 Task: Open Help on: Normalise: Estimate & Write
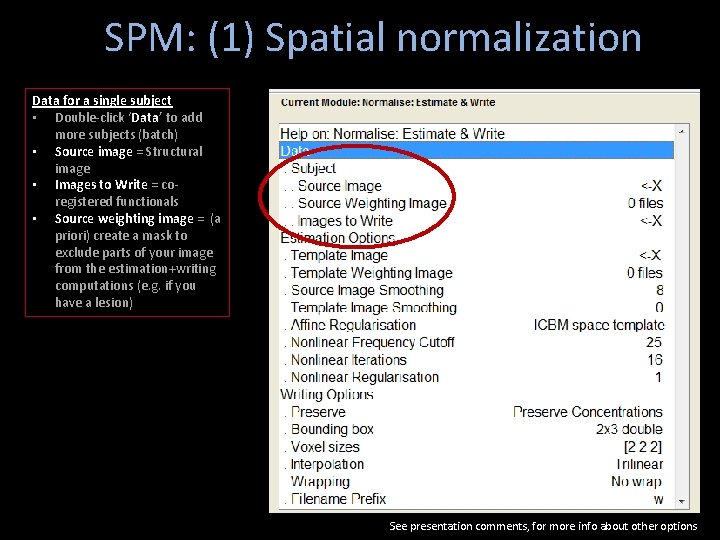[477, 134]
